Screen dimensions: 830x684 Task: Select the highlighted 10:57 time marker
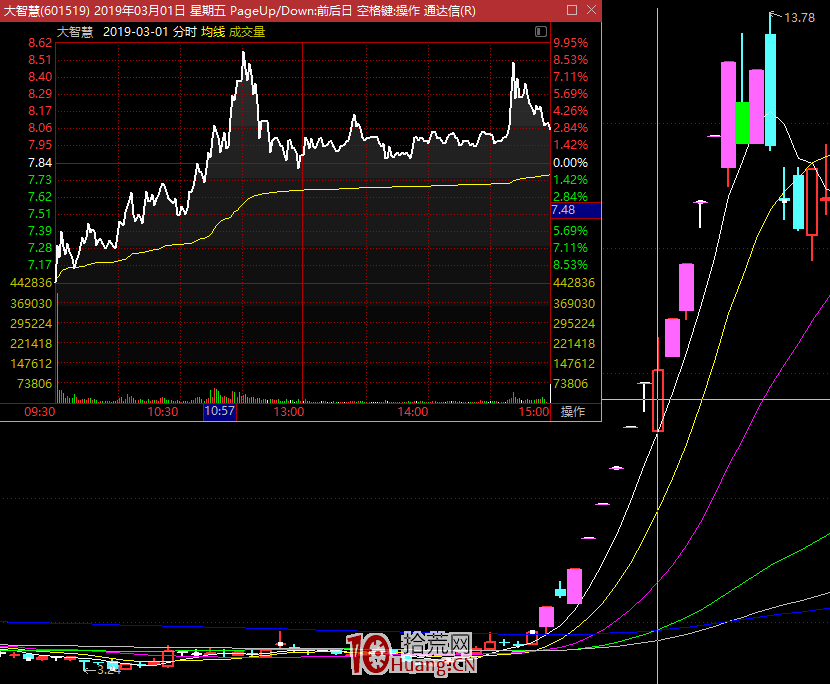220,411
